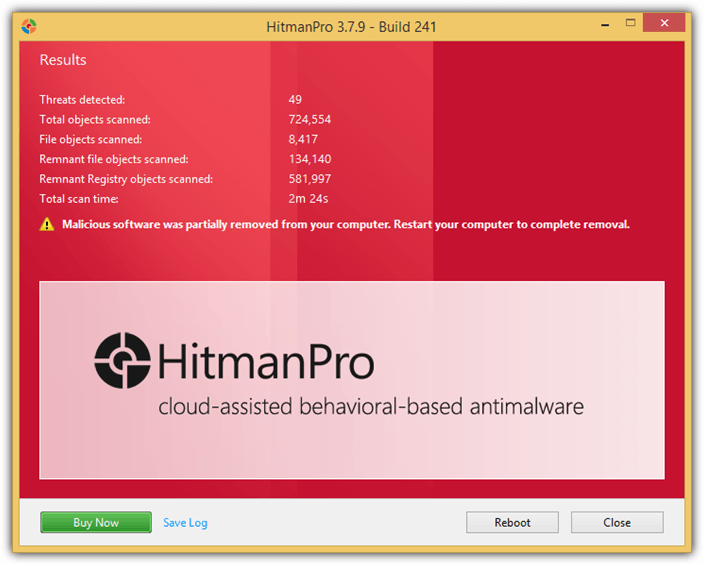The image size is (704, 564).
Task: Click the file objects scanned value 8,417
Action: [303, 140]
